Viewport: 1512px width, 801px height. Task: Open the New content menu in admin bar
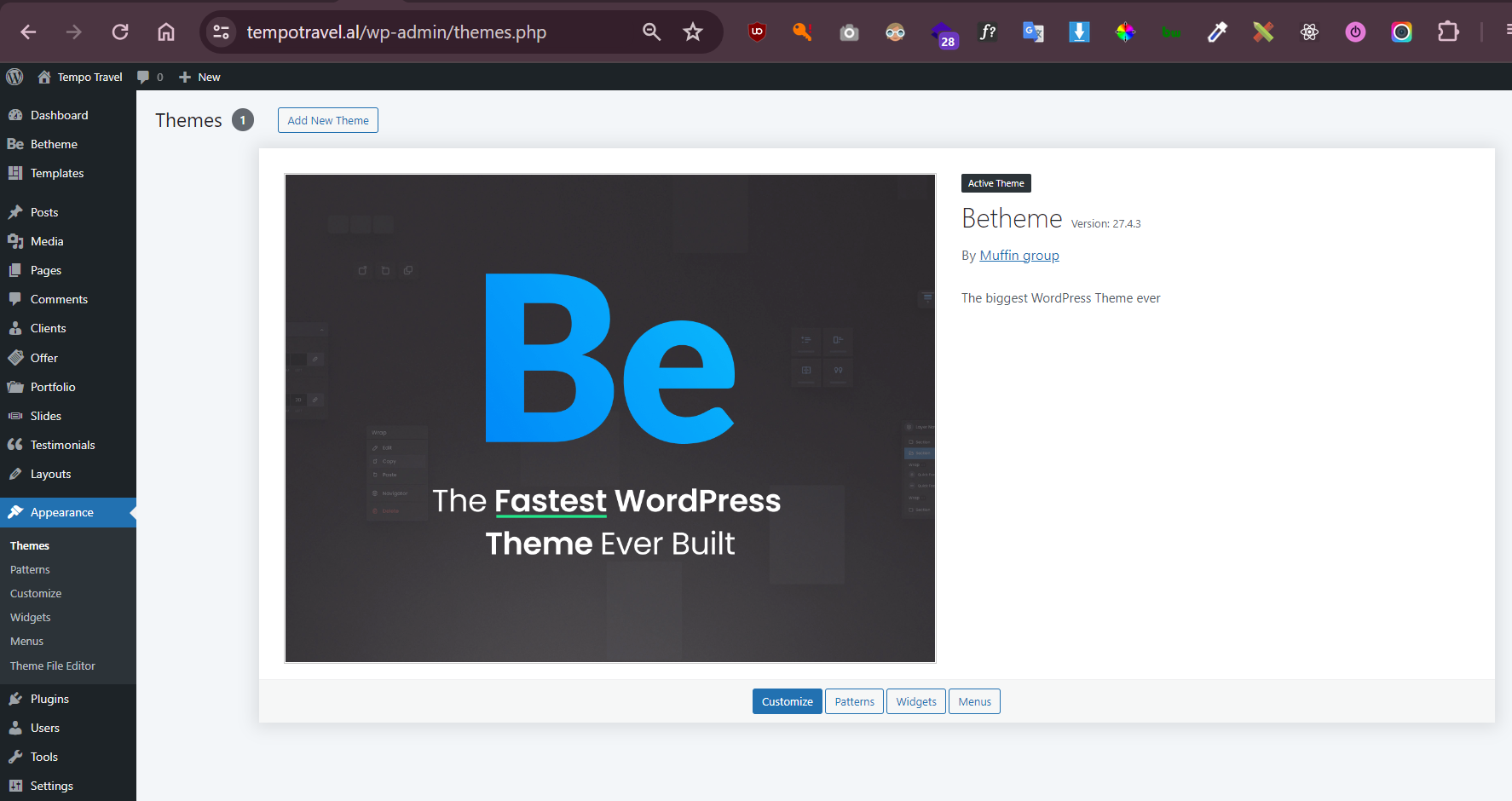tap(199, 77)
